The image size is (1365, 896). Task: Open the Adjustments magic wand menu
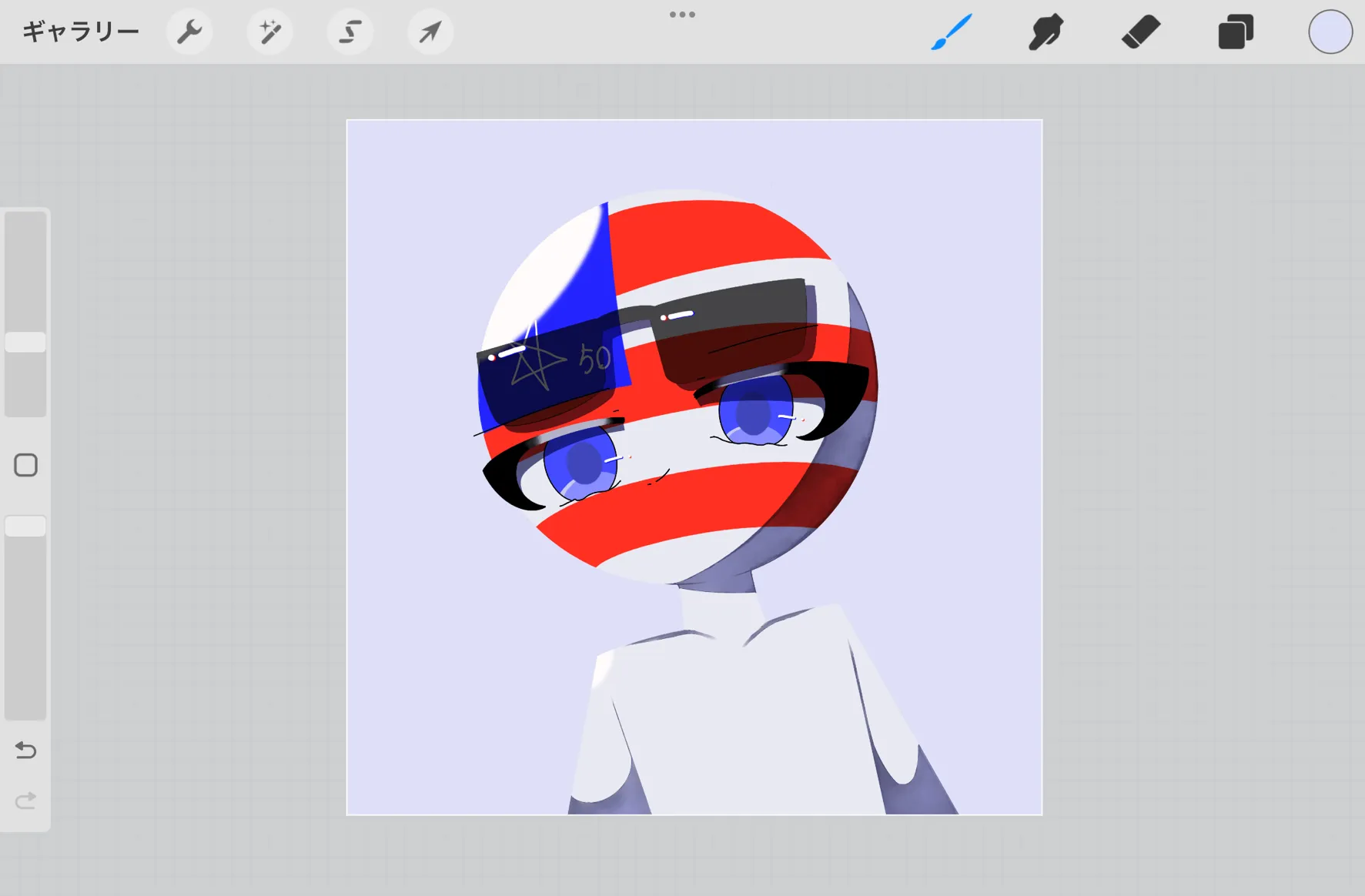click(x=269, y=32)
